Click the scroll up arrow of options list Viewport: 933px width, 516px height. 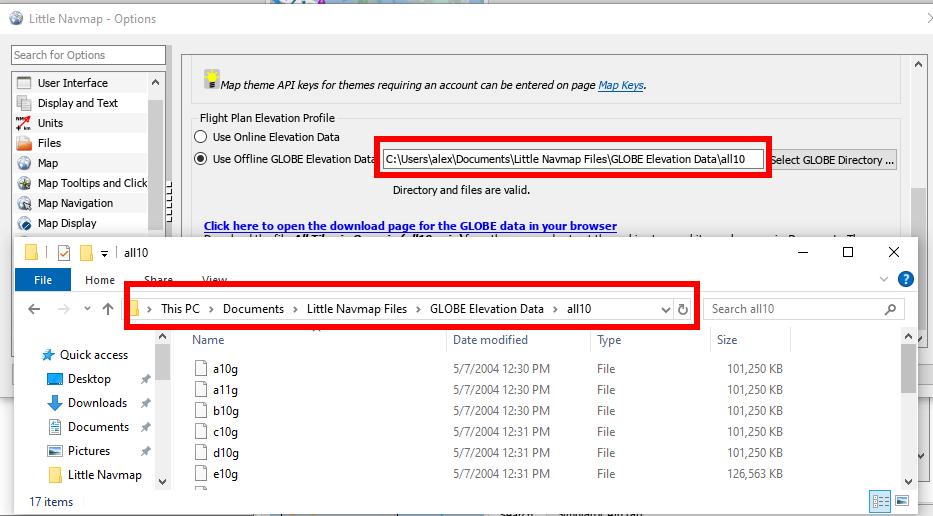(x=155, y=82)
